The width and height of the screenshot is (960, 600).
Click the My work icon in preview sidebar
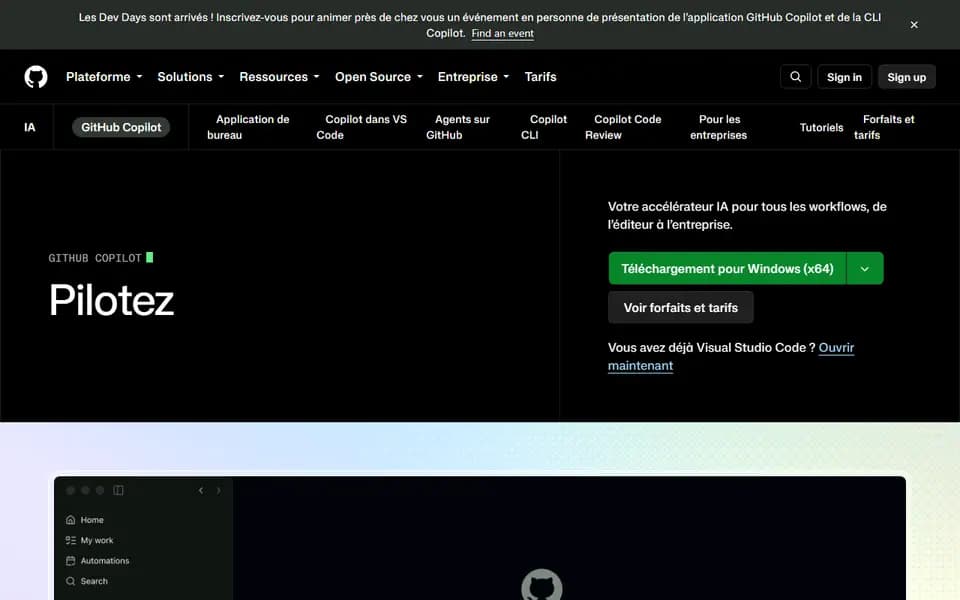(x=70, y=540)
